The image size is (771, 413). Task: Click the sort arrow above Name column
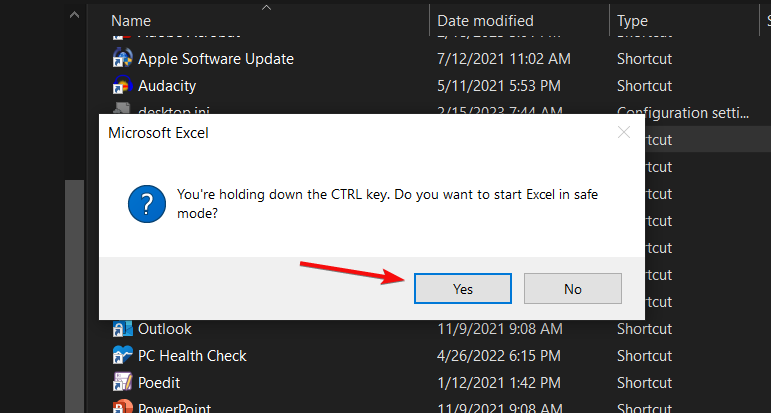tap(267, 8)
